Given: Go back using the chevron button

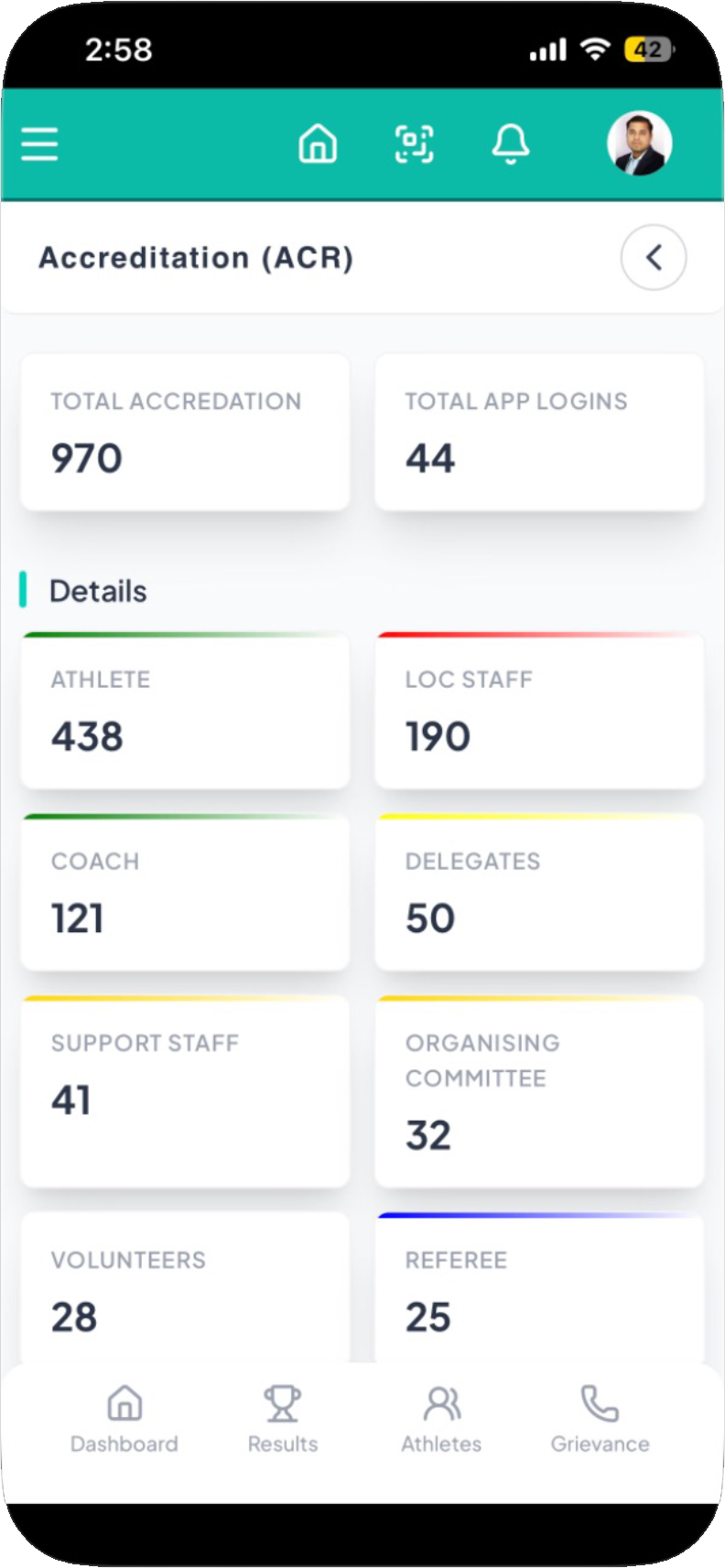Looking at the screenshot, I should click(x=654, y=257).
